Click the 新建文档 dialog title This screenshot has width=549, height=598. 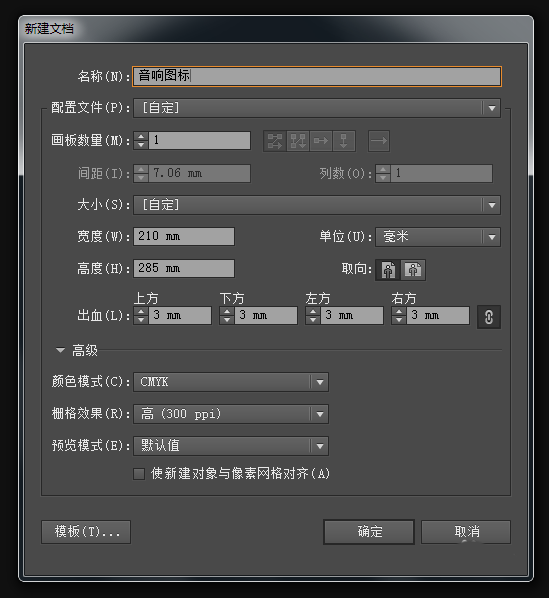pyautogui.click(x=49, y=29)
